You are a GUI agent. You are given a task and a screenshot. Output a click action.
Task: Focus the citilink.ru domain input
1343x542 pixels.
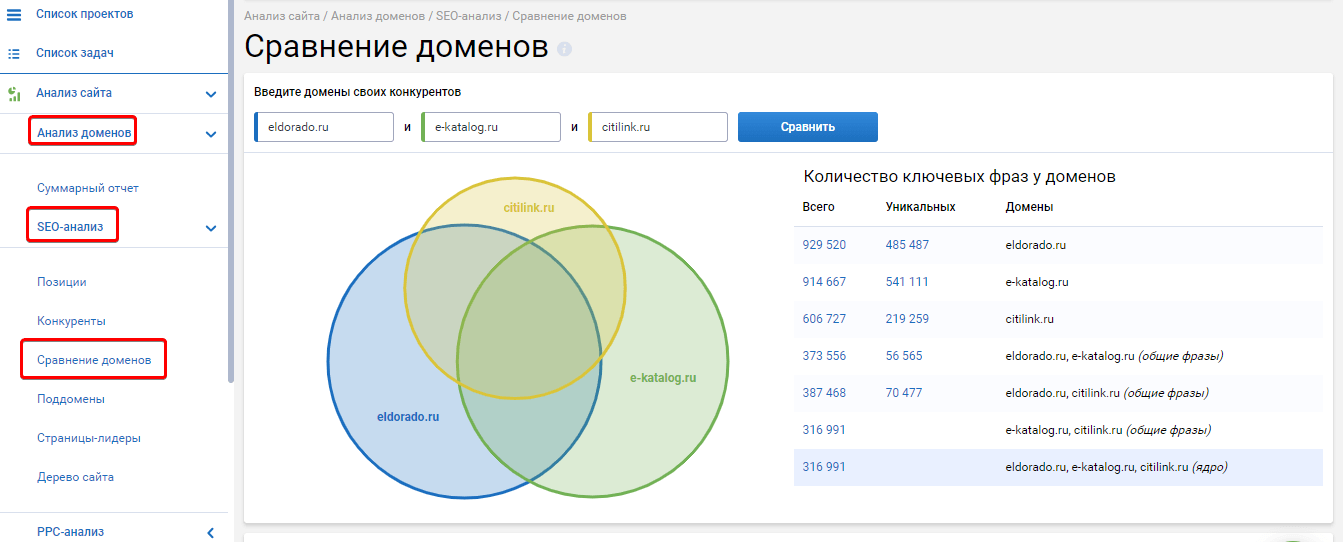point(658,127)
